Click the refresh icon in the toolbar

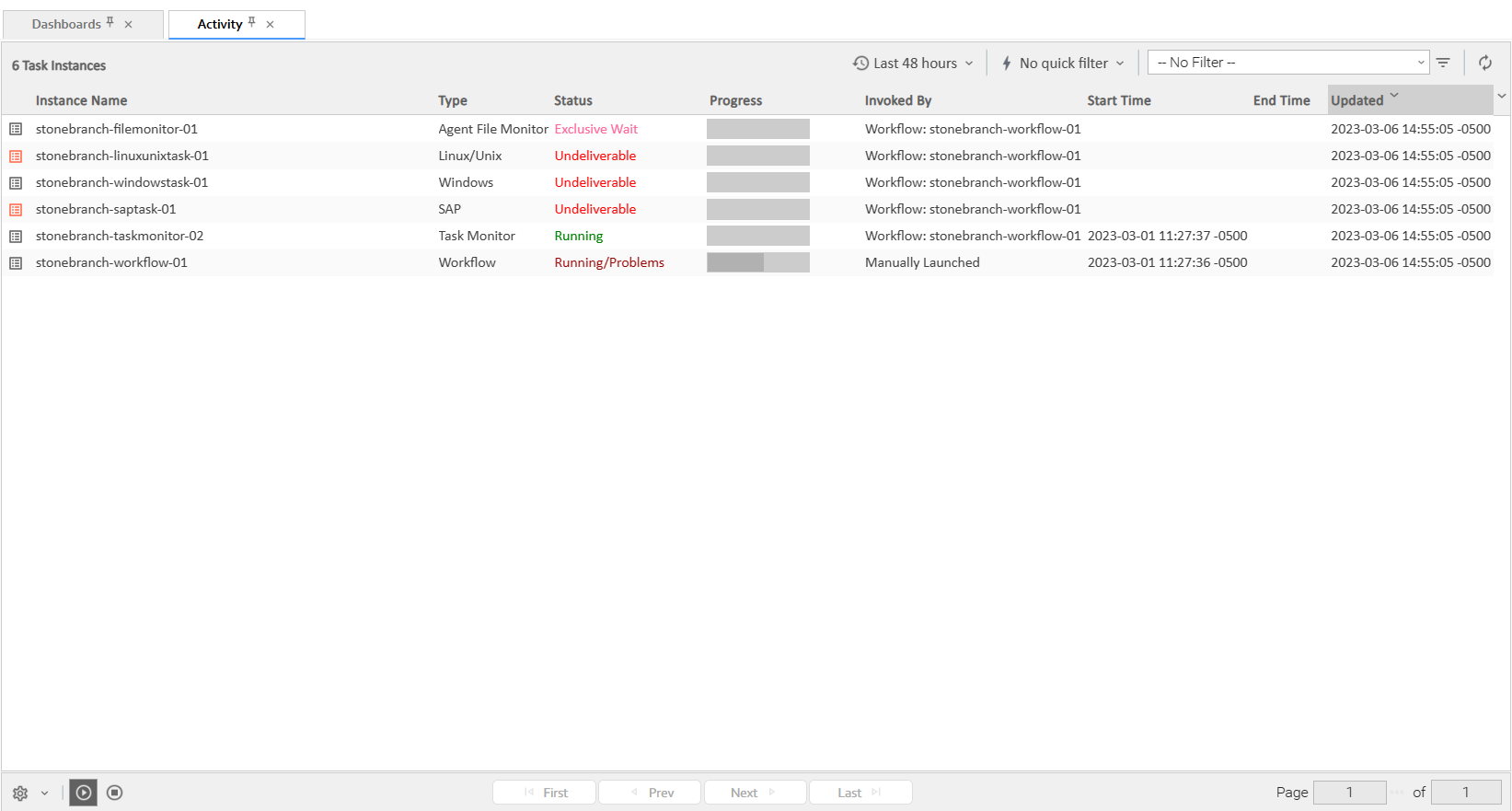click(x=1484, y=63)
